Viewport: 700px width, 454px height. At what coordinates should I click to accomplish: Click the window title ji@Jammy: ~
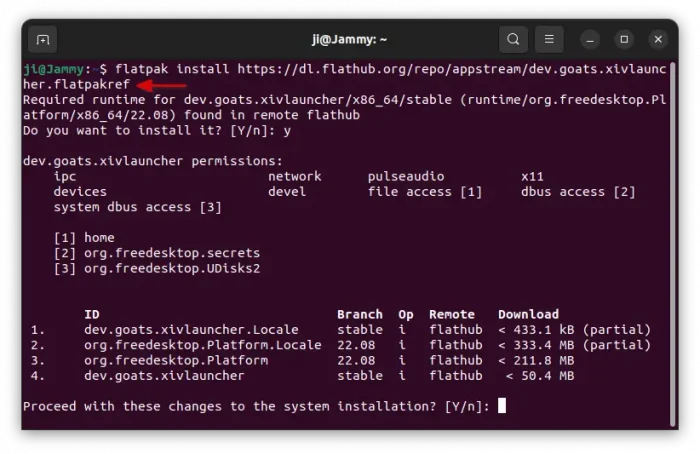349,40
